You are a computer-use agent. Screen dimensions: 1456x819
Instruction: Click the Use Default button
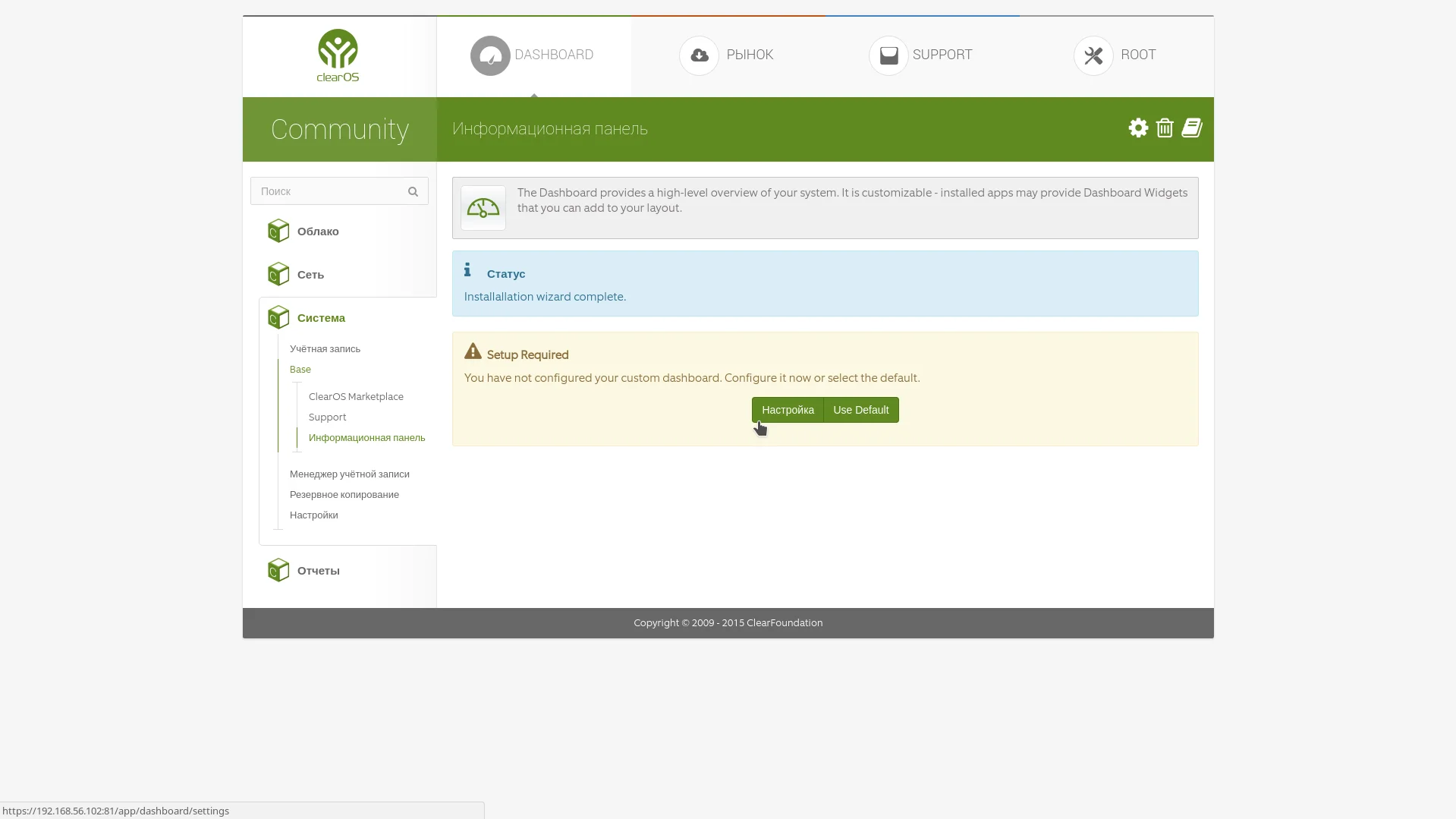861,410
